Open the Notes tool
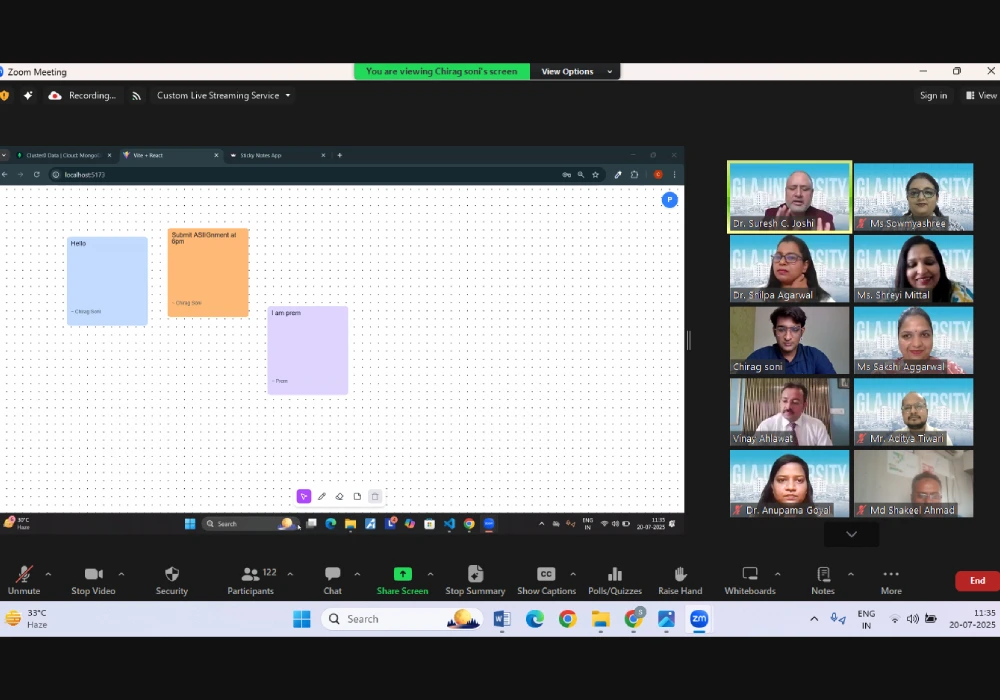 pos(823,574)
